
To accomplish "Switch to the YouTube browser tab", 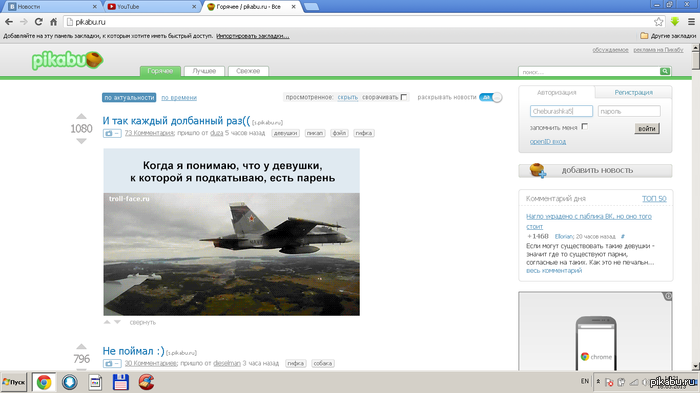I will pos(152,7).
